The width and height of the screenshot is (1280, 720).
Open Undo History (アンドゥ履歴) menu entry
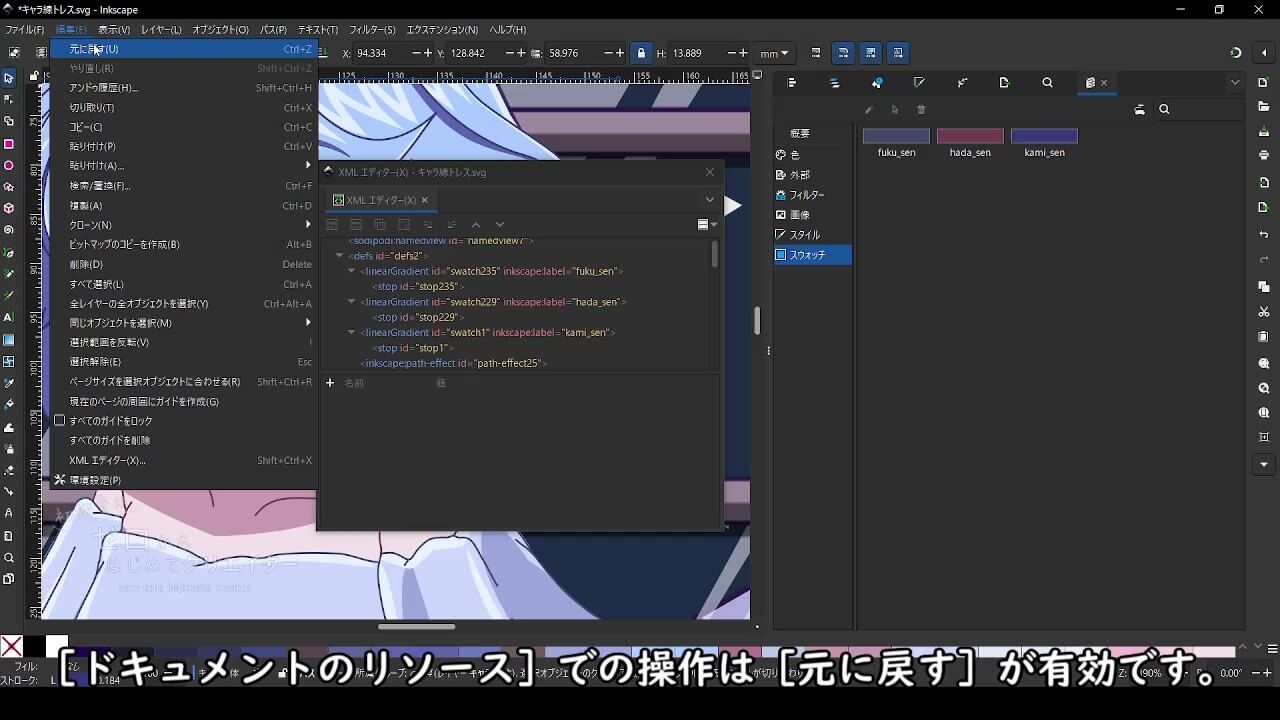[x=183, y=88]
